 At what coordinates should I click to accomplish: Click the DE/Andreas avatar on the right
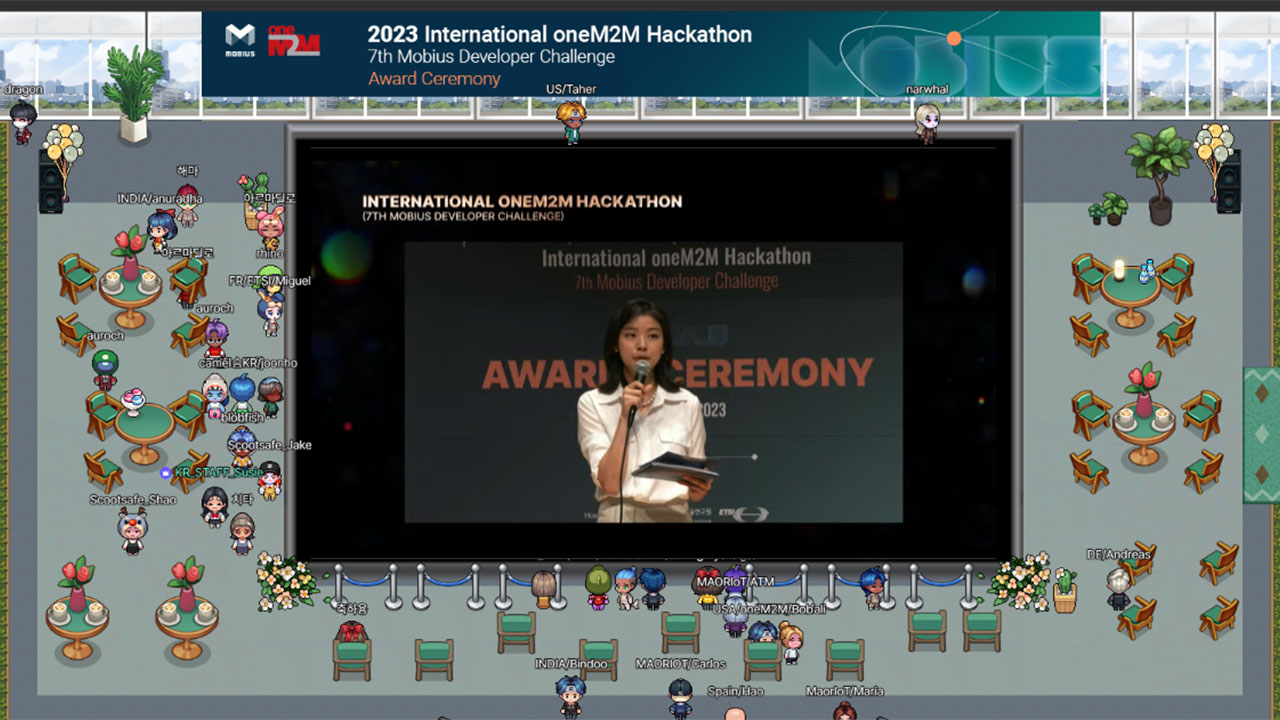coord(1119,588)
